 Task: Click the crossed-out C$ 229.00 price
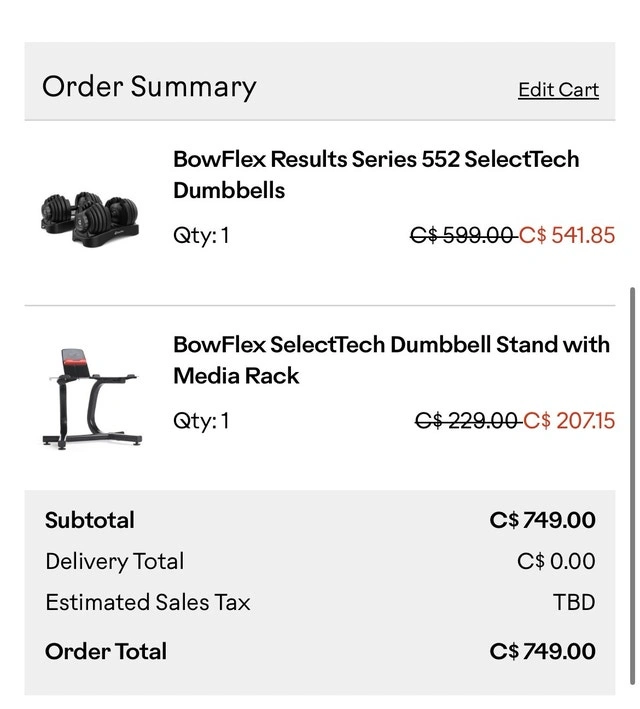[x=466, y=421]
